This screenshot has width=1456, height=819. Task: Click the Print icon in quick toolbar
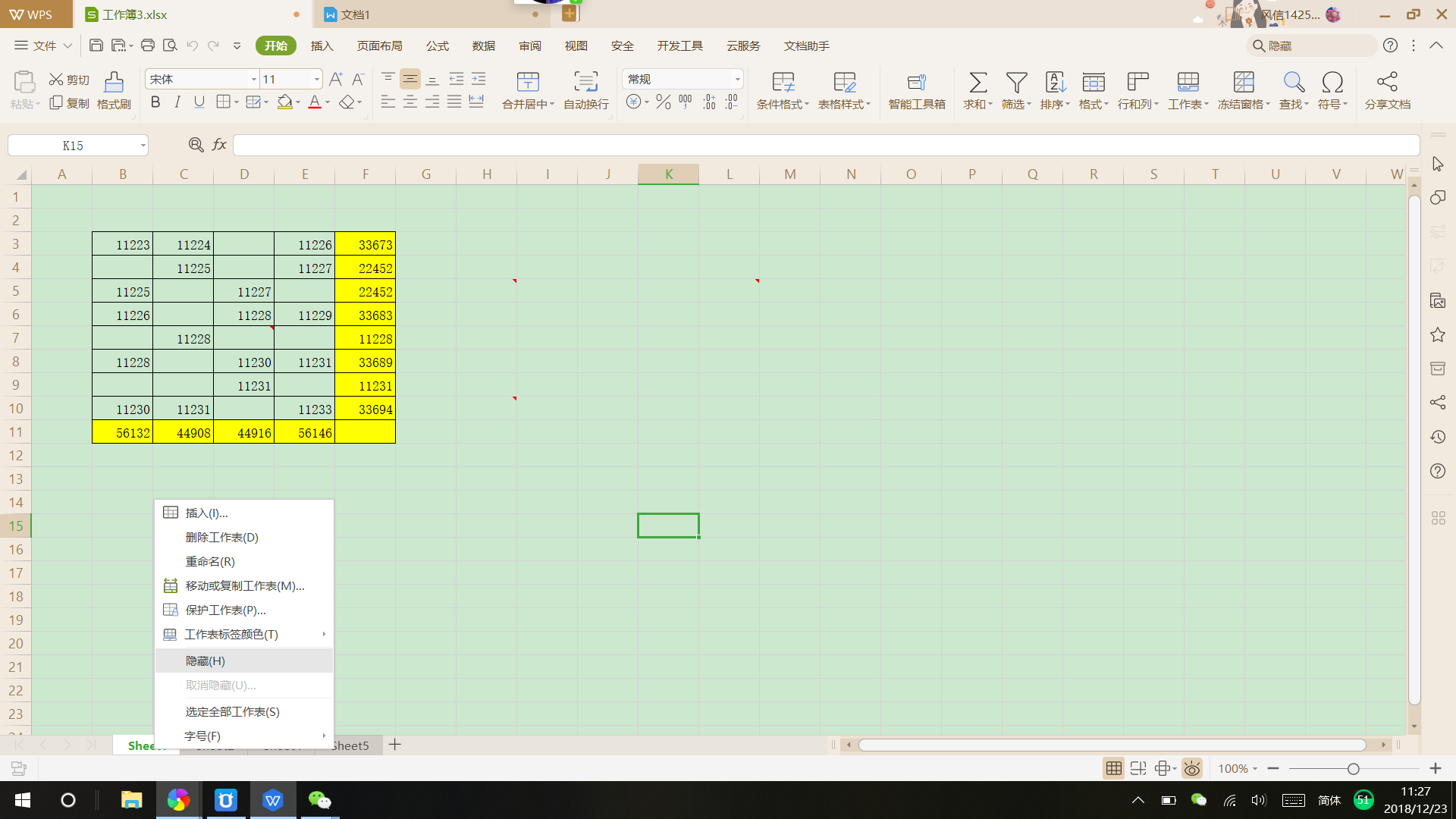(x=148, y=45)
